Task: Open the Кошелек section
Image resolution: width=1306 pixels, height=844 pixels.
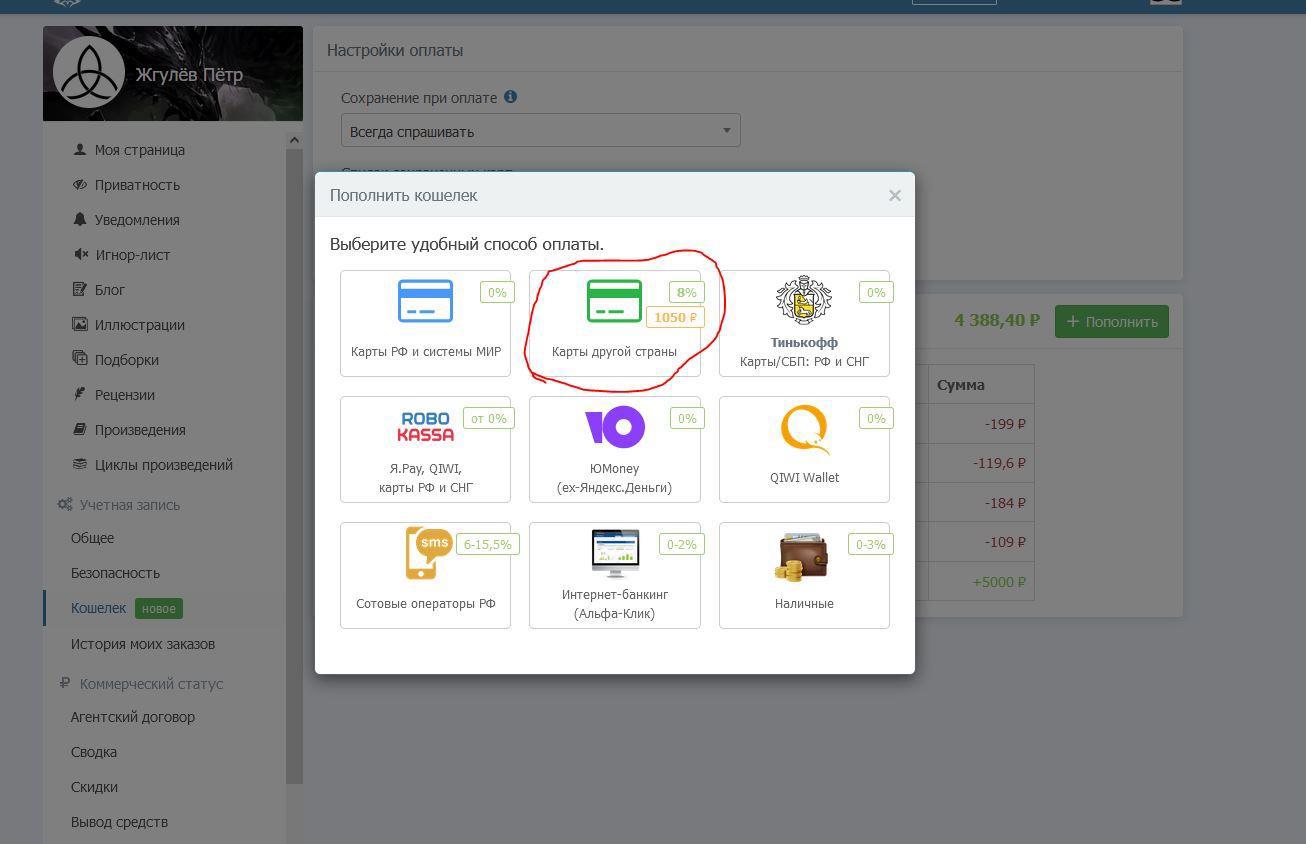Action: click(98, 608)
